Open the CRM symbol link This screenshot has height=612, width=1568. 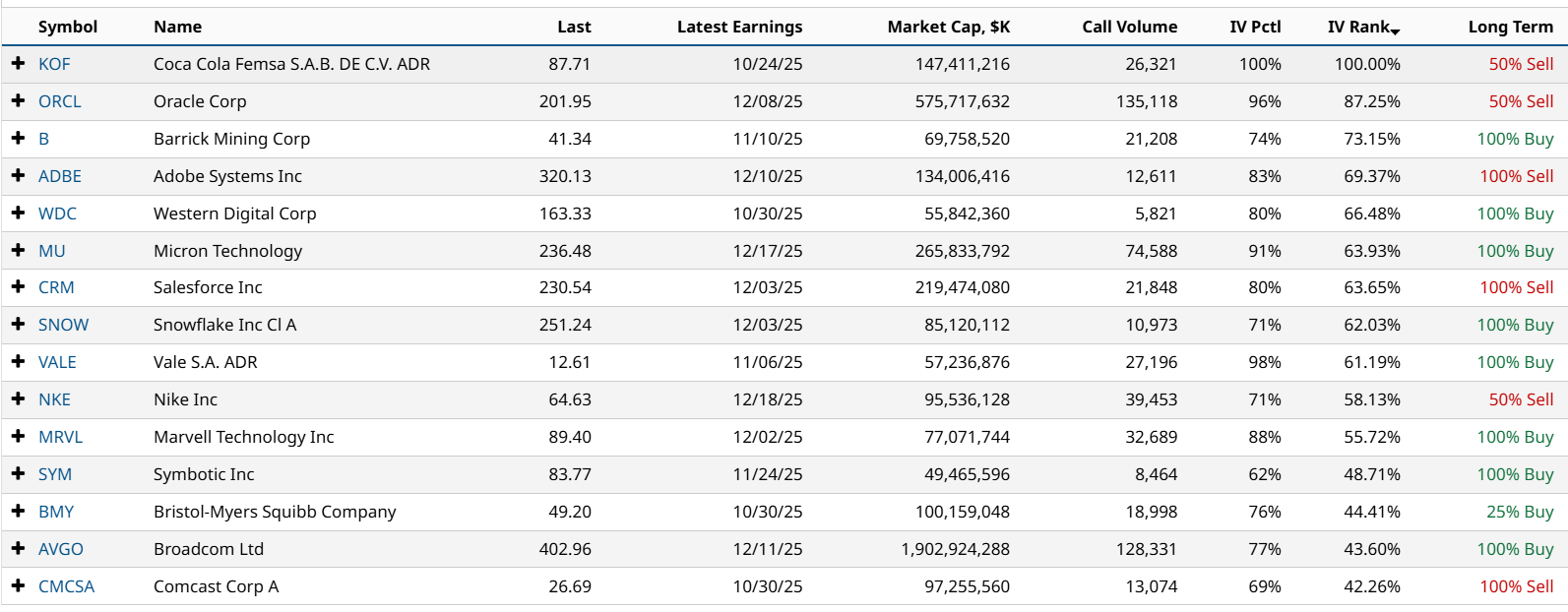pos(56,287)
